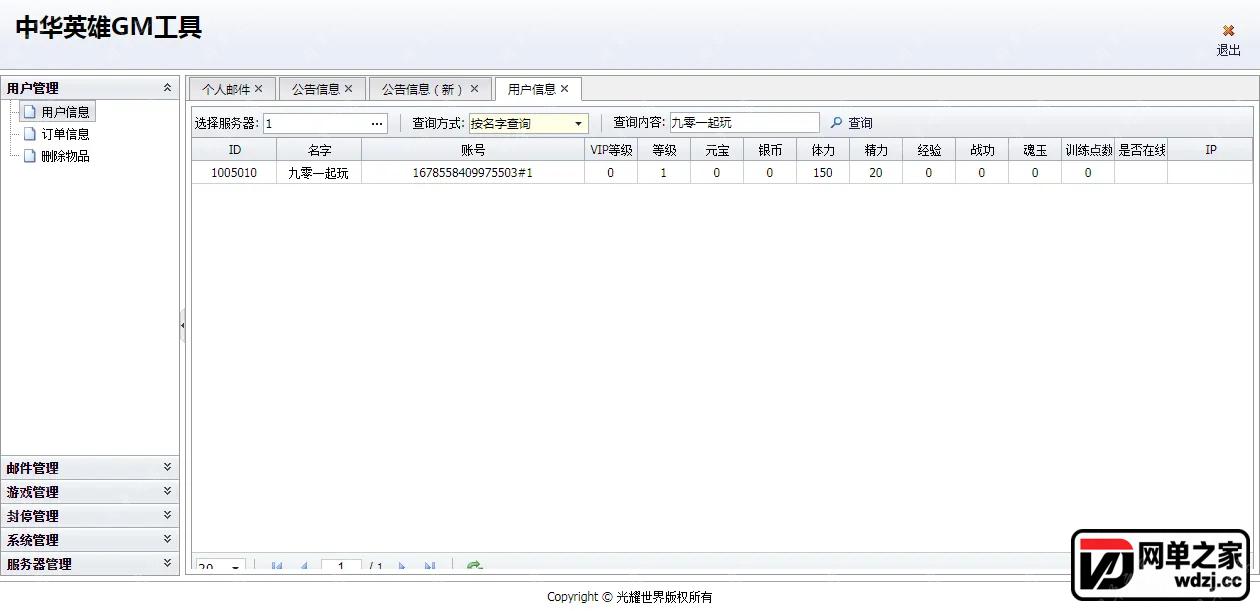The width and height of the screenshot is (1260, 611).
Task: Select the 精力 value 20
Action: tap(876, 173)
